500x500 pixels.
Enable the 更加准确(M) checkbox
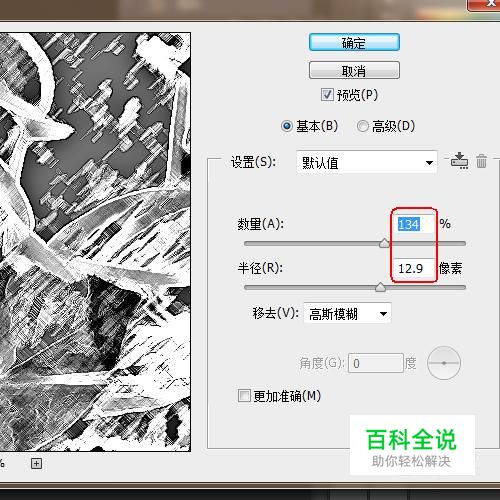coord(244,396)
